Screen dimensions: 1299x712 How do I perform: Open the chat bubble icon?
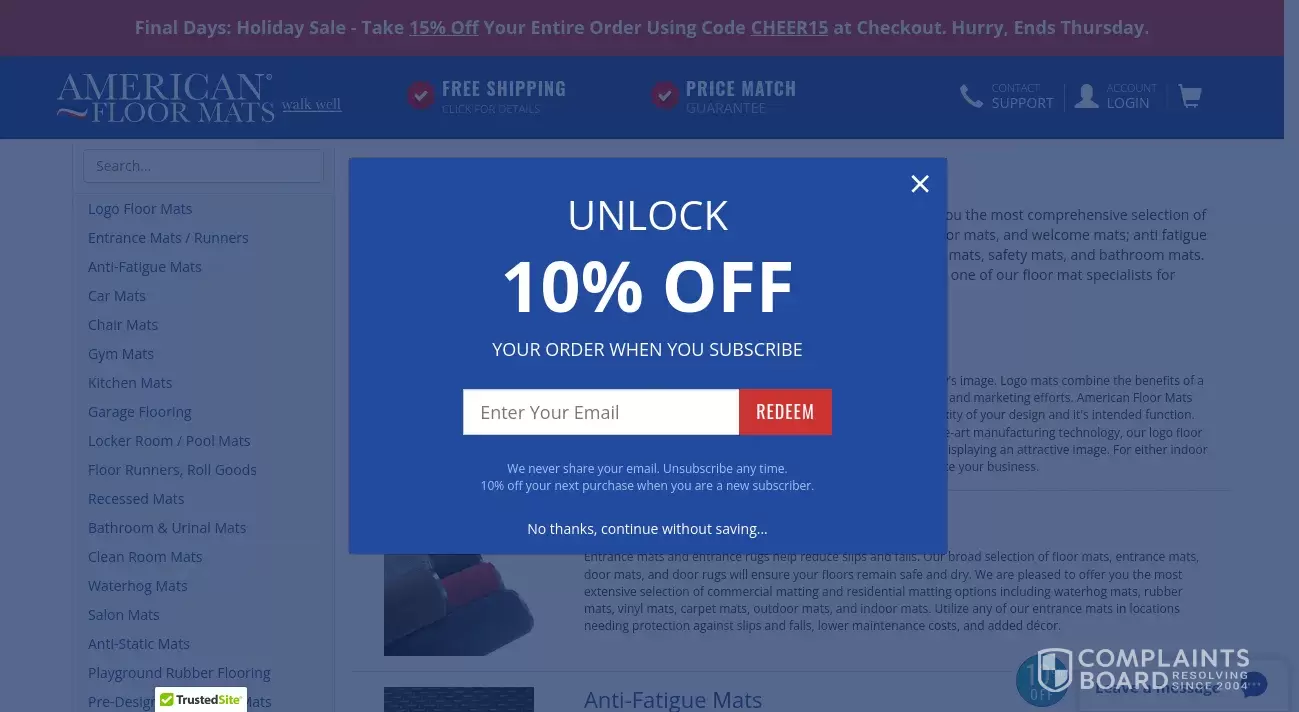tap(1254, 685)
